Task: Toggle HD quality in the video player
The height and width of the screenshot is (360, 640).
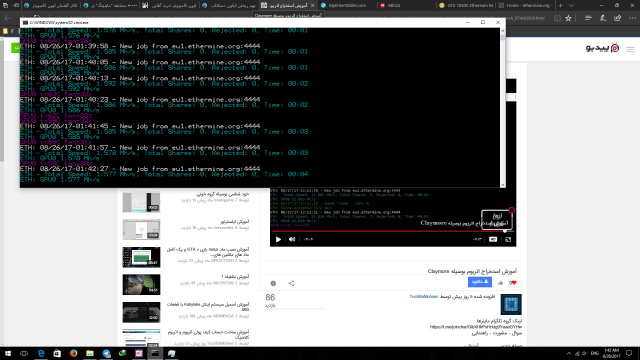Action: click(493, 240)
